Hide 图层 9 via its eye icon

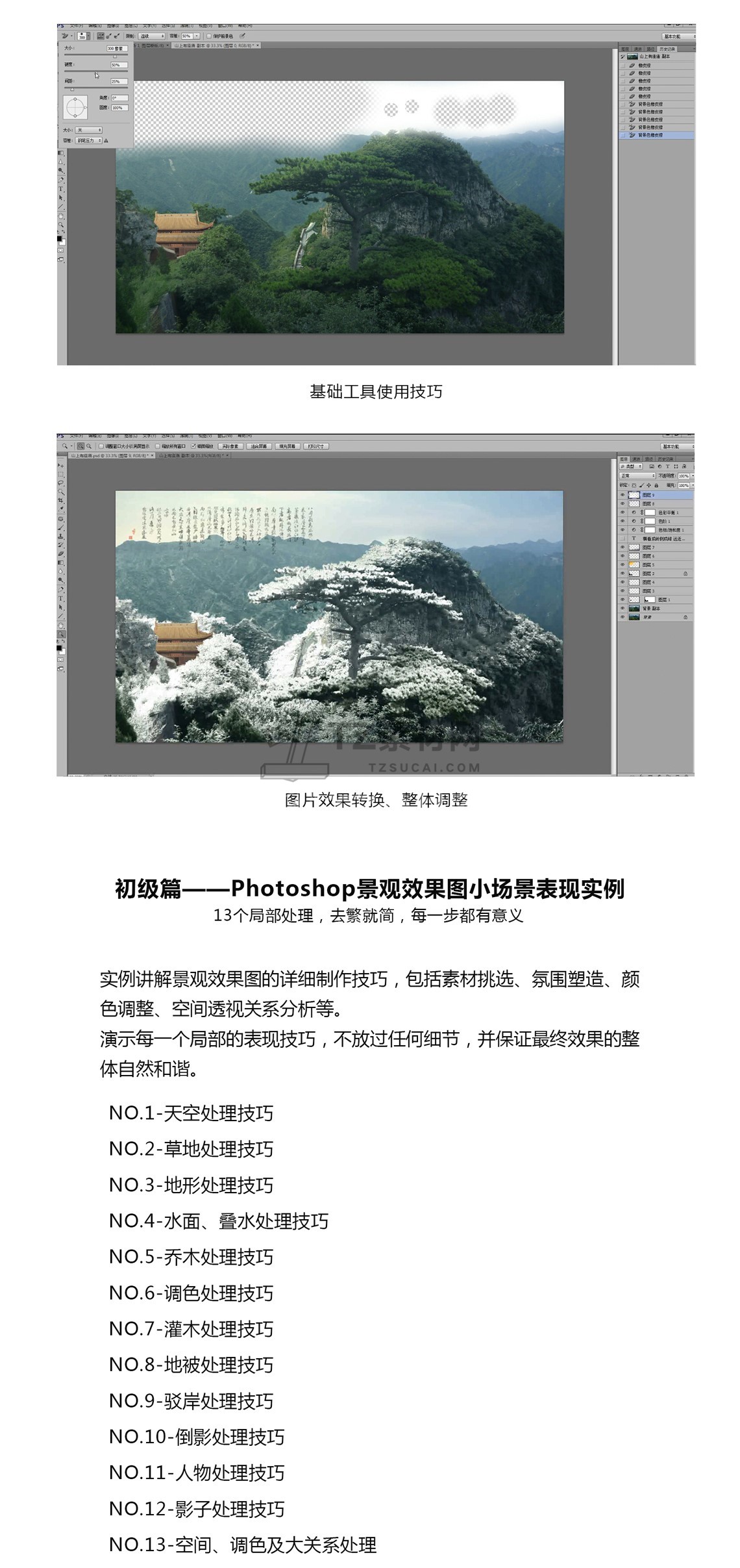(623, 495)
